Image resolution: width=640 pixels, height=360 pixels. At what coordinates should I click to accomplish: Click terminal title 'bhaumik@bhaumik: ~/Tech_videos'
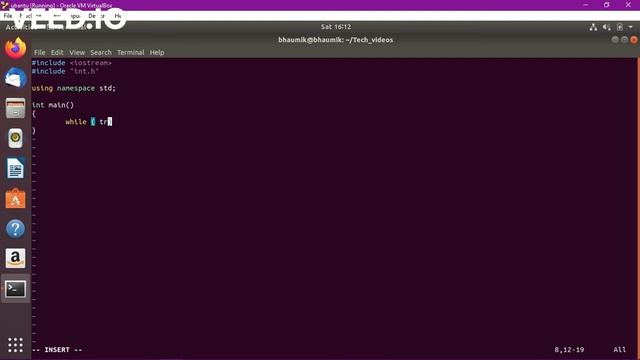point(336,40)
